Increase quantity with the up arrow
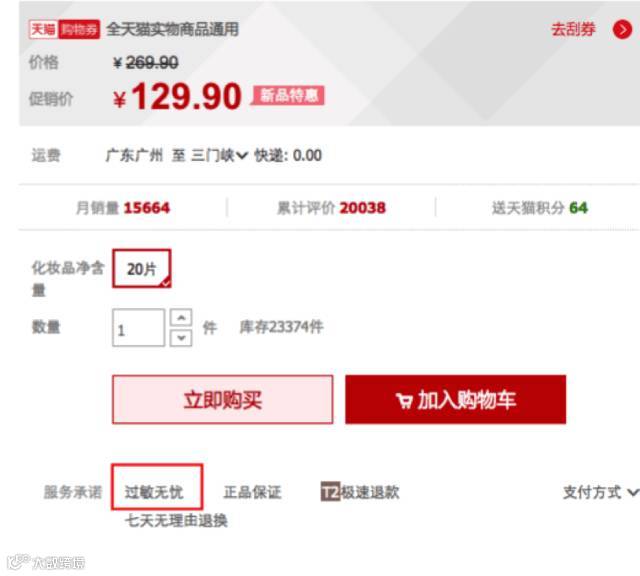640x576 pixels. (x=181, y=317)
